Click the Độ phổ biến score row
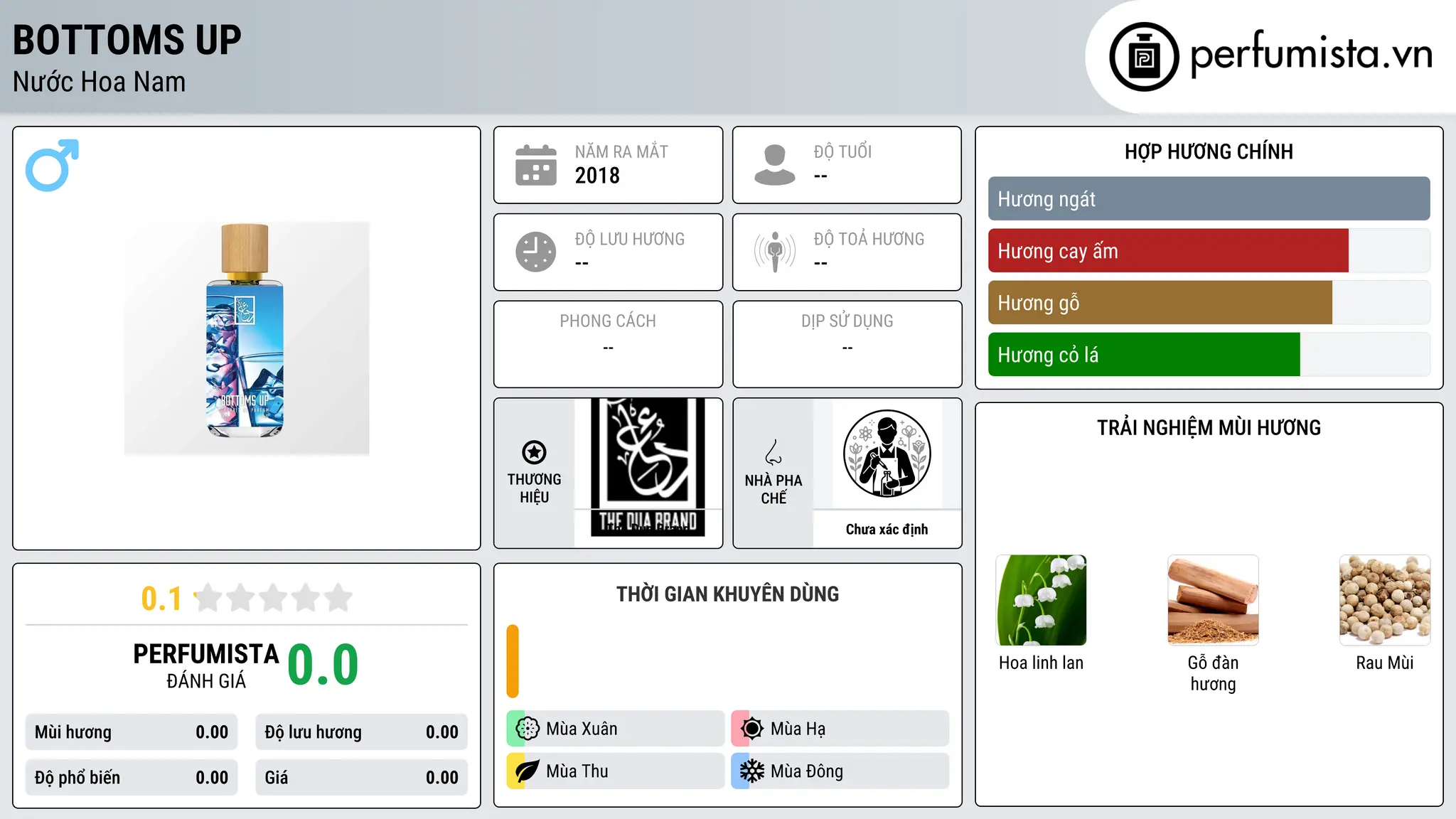This screenshot has height=819, width=1456. click(132, 778)
